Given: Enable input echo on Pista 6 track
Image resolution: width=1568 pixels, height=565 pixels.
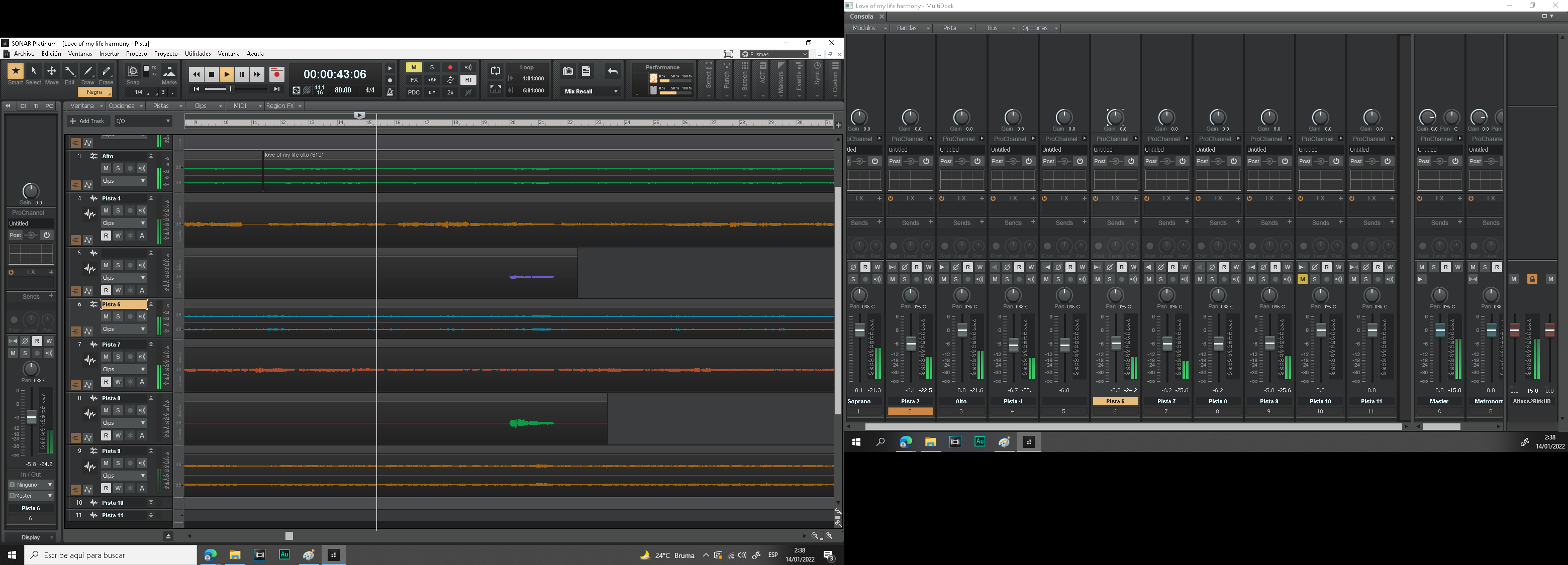Looking at the screenshot, I should pos(142,316).
